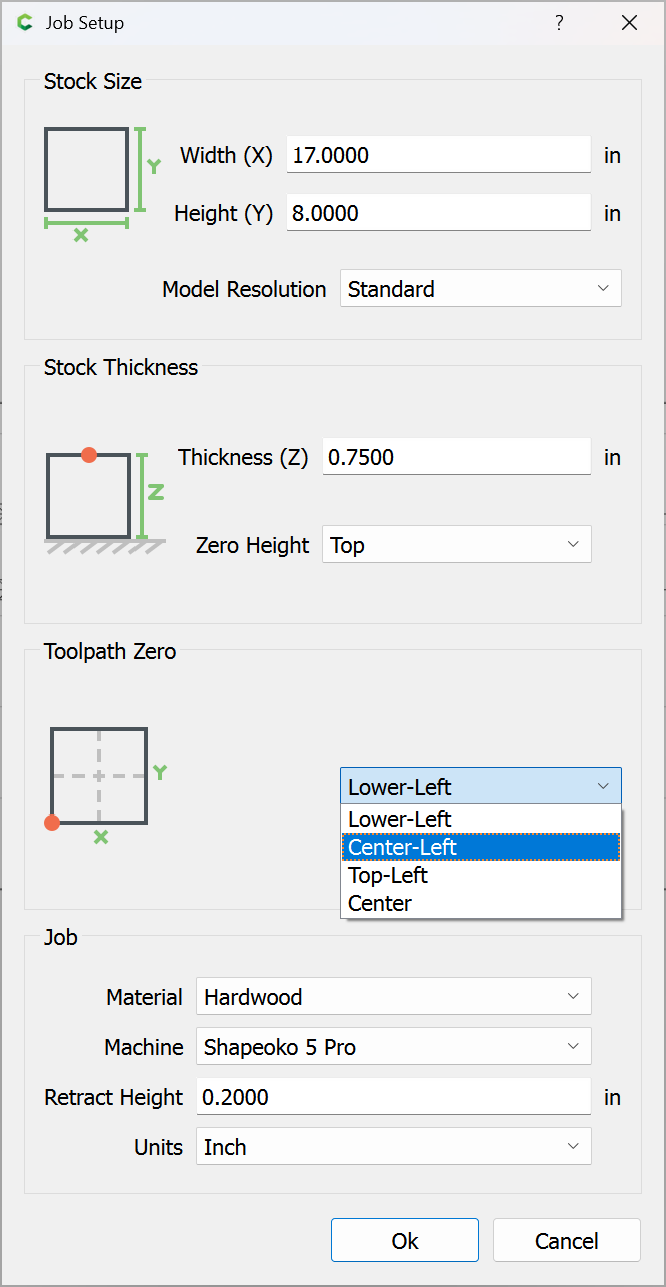Expand the Machine dropdown
666x1287 pixels.
pos(393,1047)
